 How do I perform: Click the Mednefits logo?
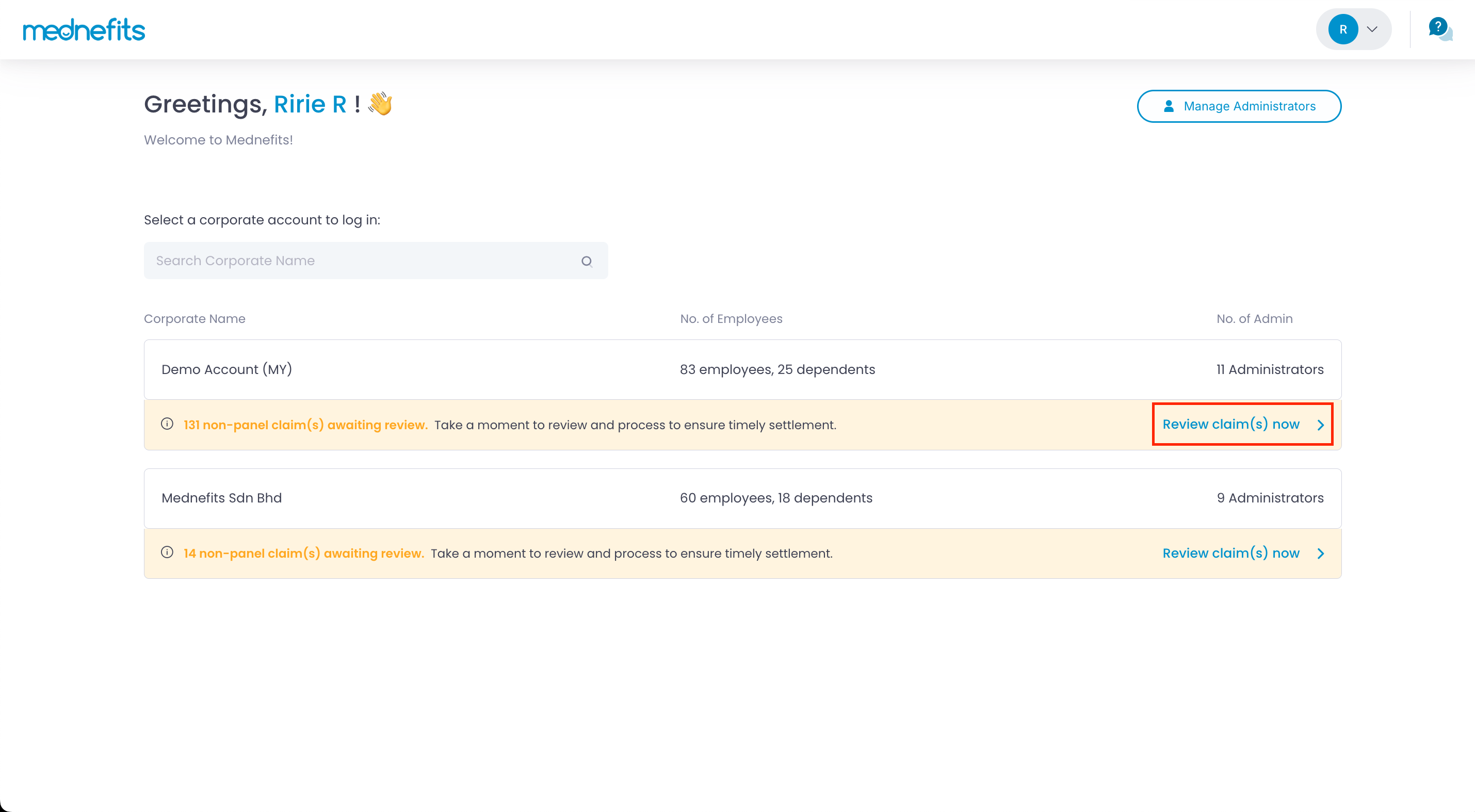click(84, 30)
